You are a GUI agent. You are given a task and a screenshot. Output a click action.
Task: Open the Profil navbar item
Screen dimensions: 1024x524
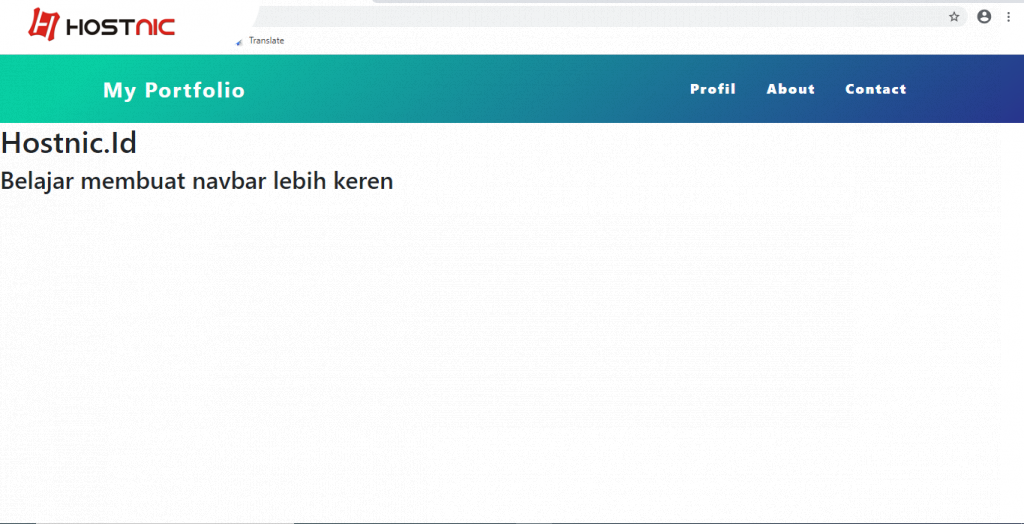coord(712,89)
